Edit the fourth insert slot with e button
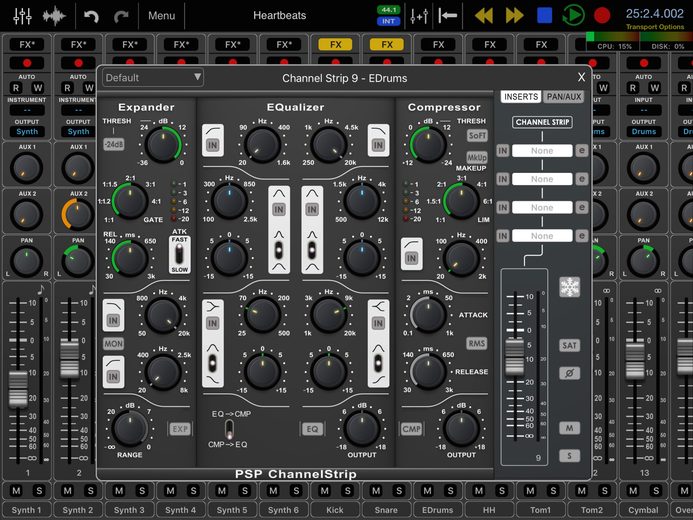The image size is (693, 520). point(582,236)
